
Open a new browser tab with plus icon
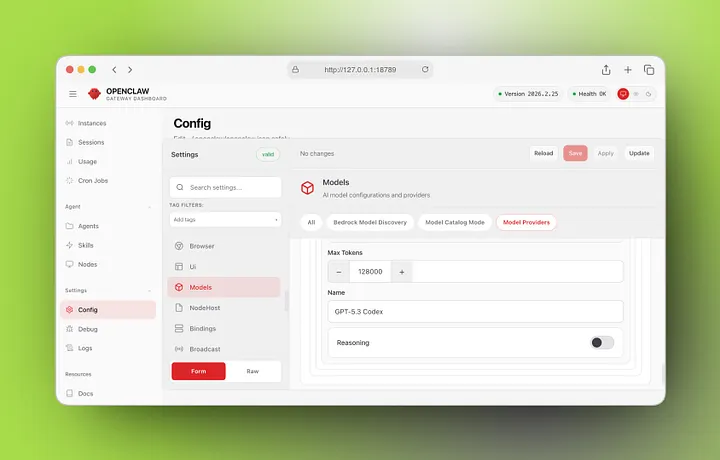628,70
